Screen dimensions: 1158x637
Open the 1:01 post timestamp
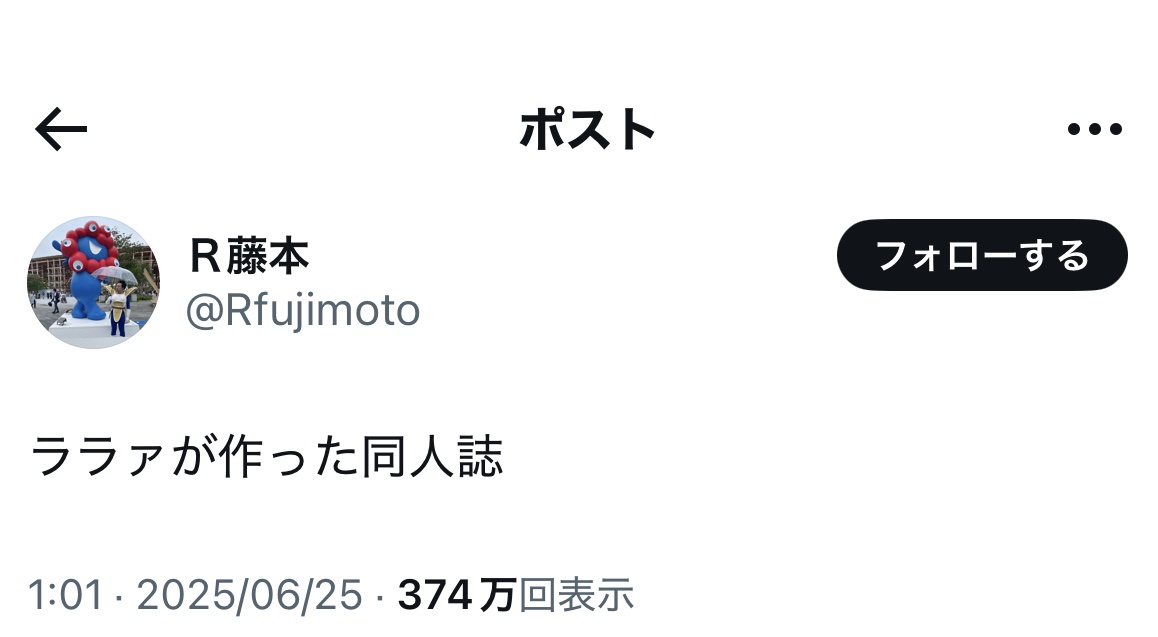click(x=65, y=595)
